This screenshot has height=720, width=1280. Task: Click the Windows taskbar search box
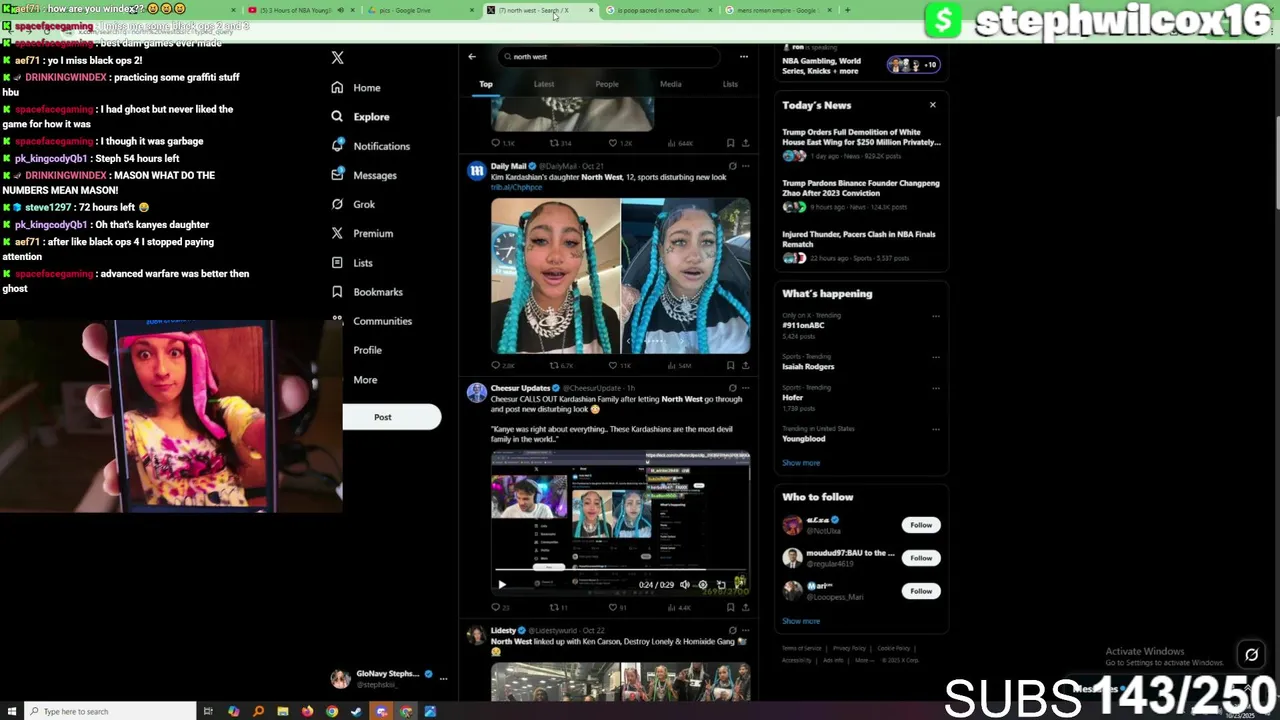109,711
